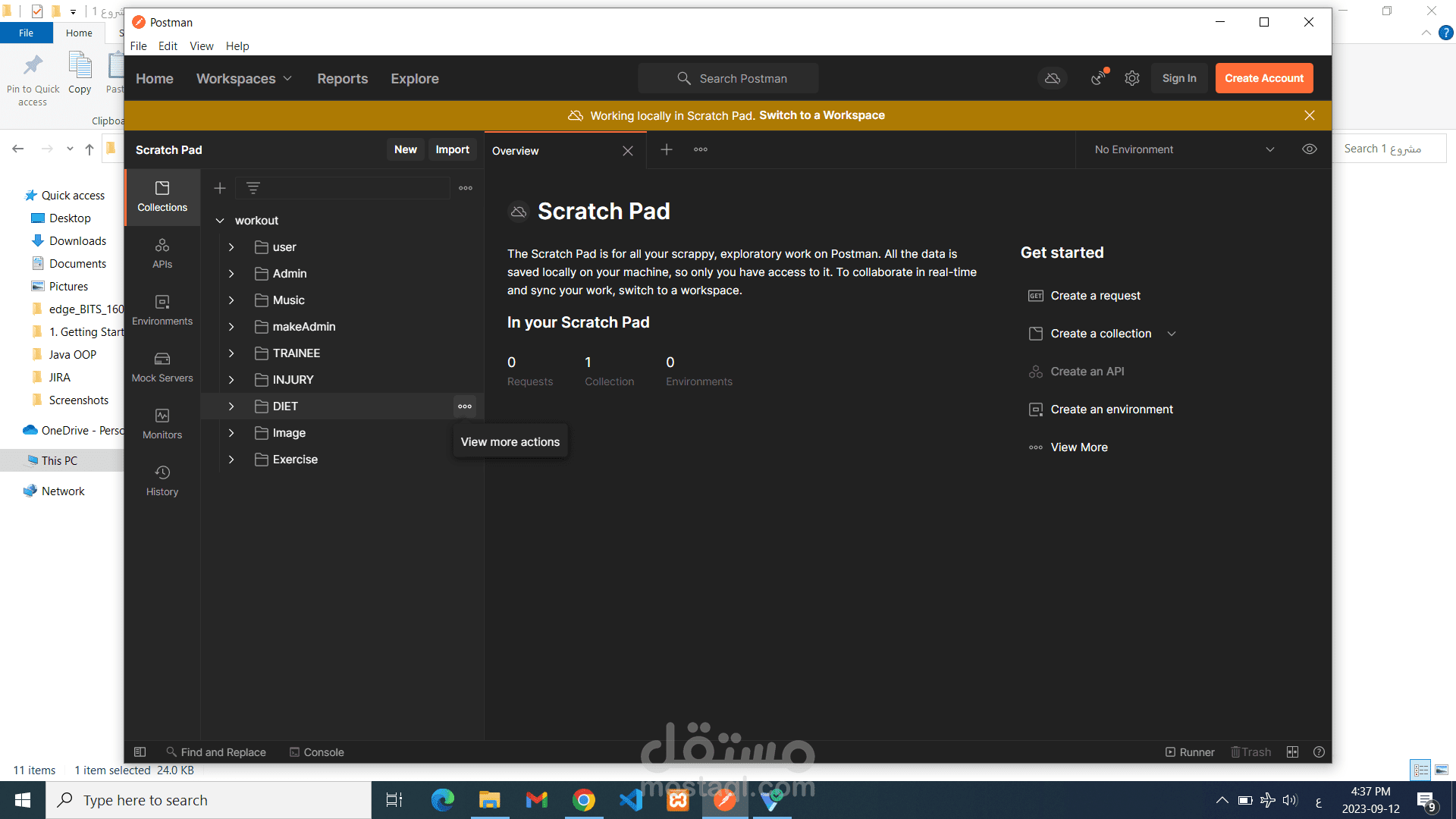The width and height of the screenshot is (1456, 819).
Task: Open the View menu in Postman
Action: [x=202, y=46]
